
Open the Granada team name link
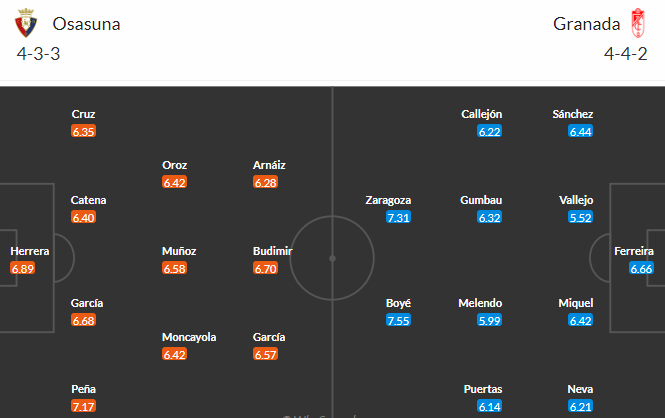[x=587, y=24]
